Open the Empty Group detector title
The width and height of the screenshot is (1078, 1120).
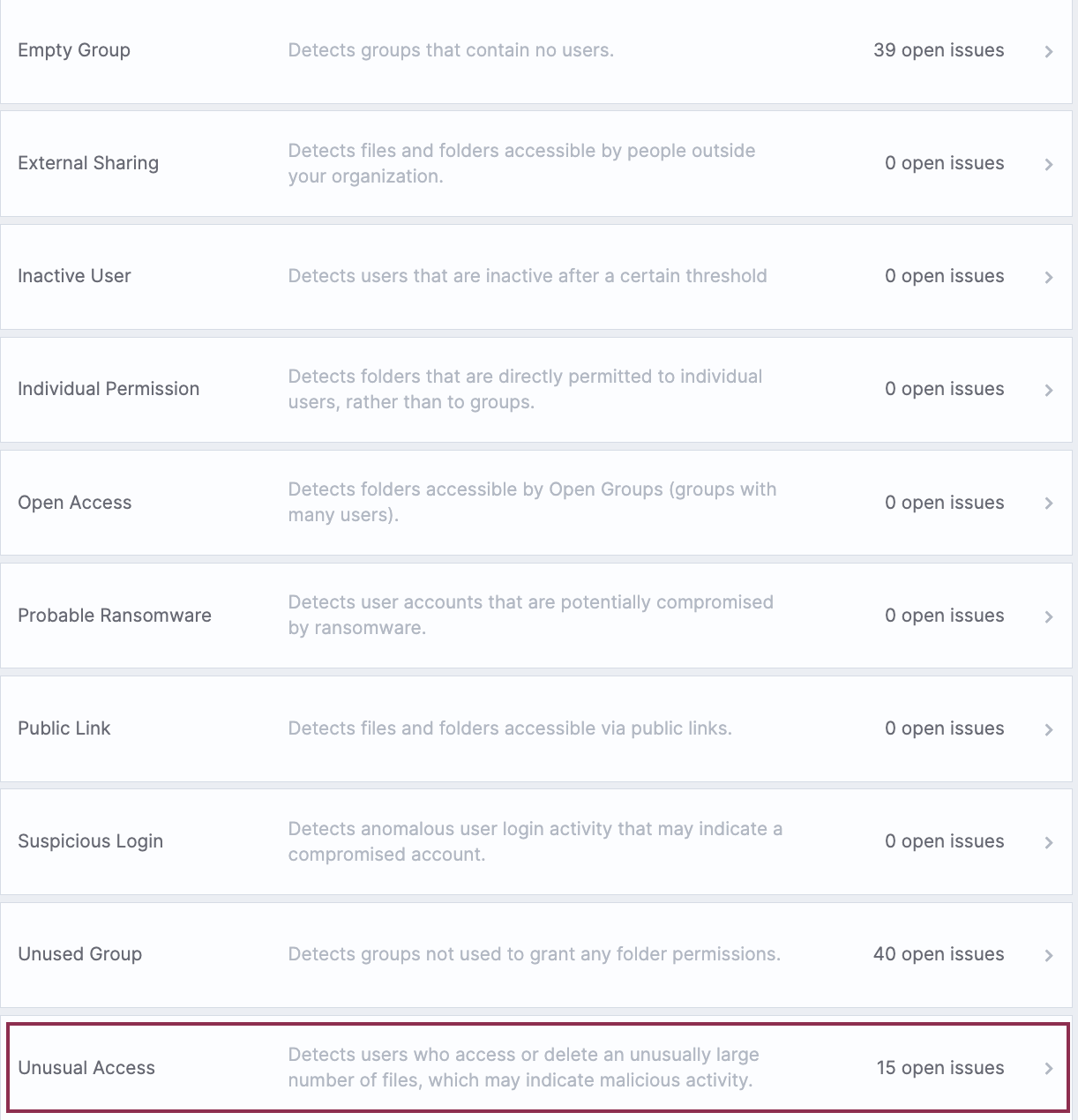tap(74, 50)
